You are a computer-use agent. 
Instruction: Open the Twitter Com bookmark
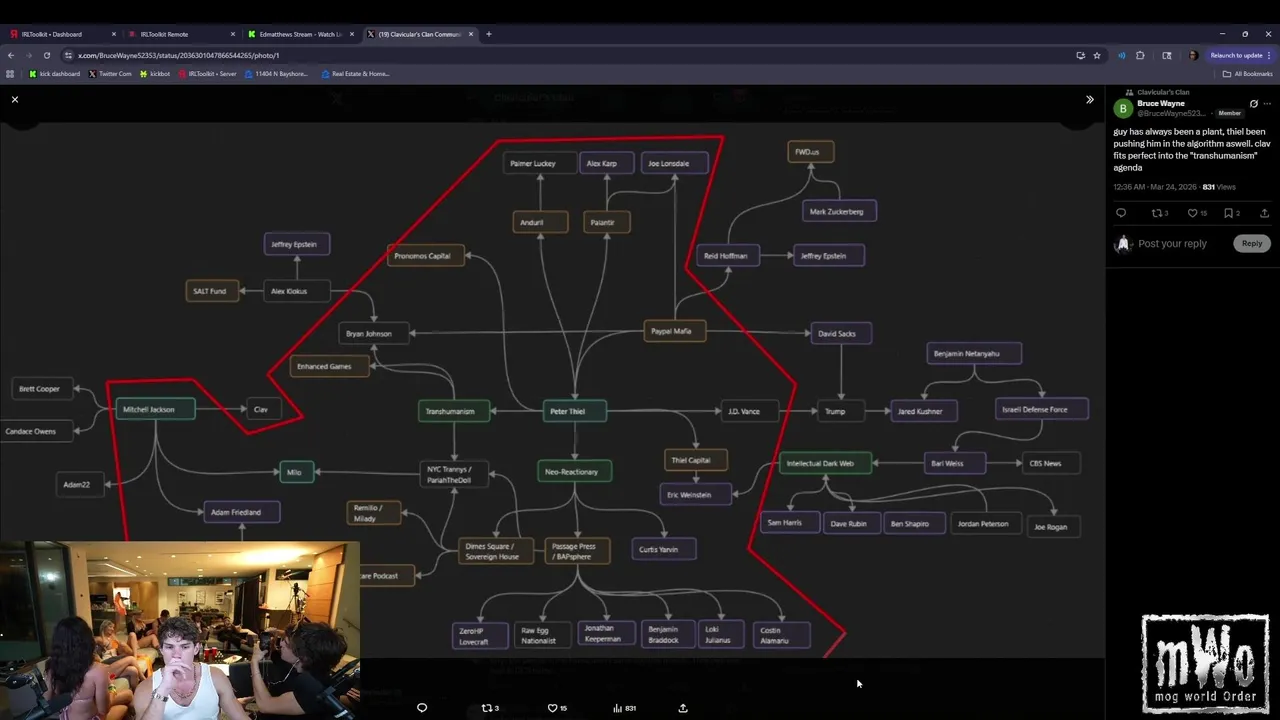(110, 73)
